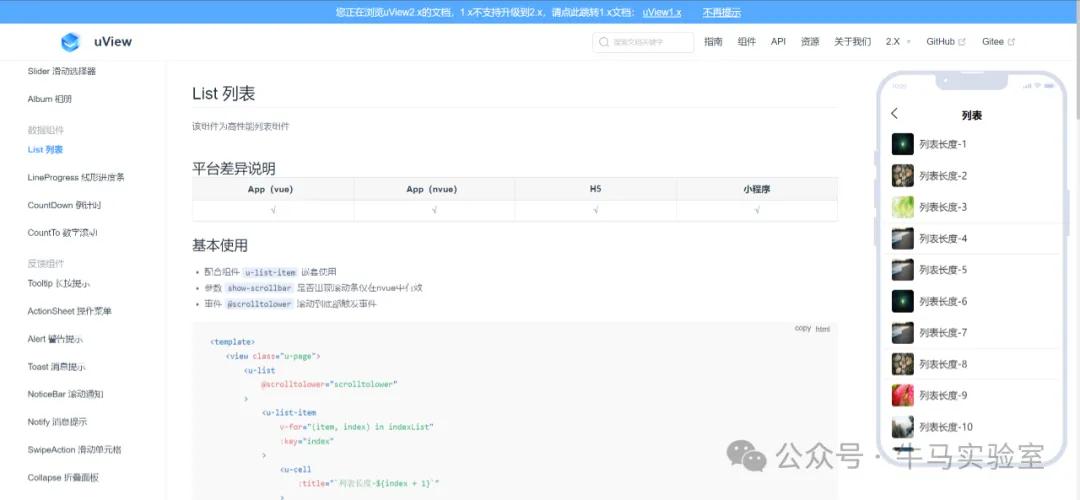Open the 资源 nav item
Viewport: 1080px width, 500px height.
click(x=810, y=42)
